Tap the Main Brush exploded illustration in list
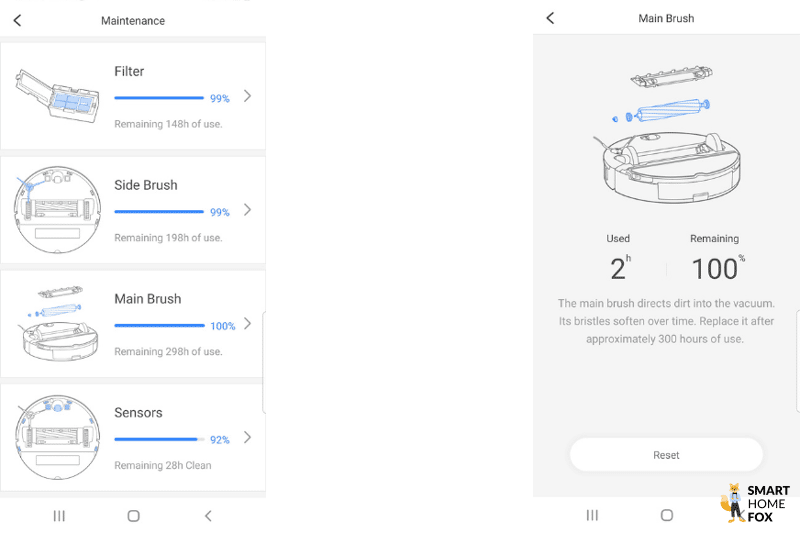Viewport: 800px width, 533px height. pos(56,323)
